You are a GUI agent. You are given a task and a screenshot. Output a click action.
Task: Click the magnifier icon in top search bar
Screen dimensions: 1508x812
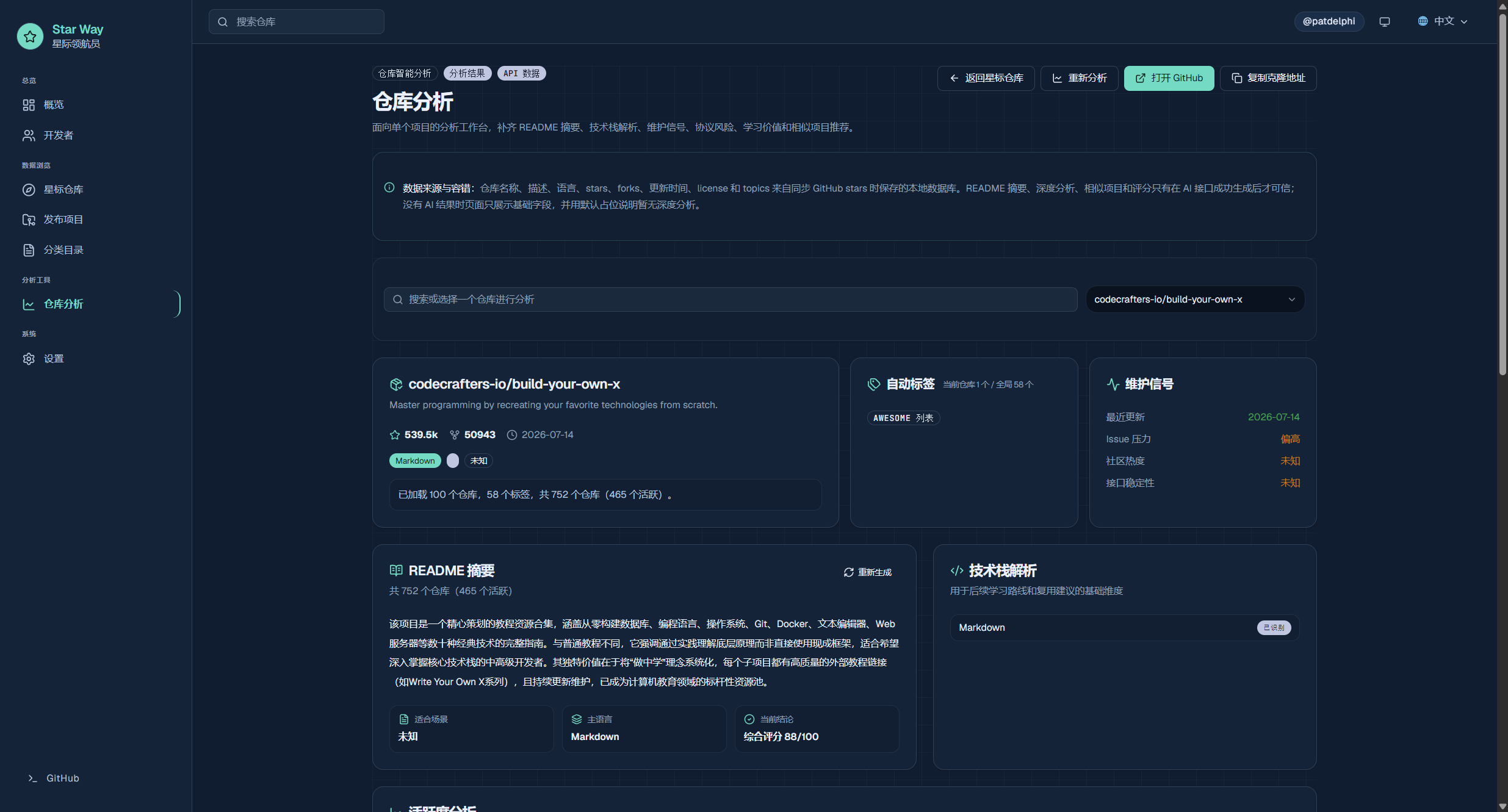(x=223, y=22)
